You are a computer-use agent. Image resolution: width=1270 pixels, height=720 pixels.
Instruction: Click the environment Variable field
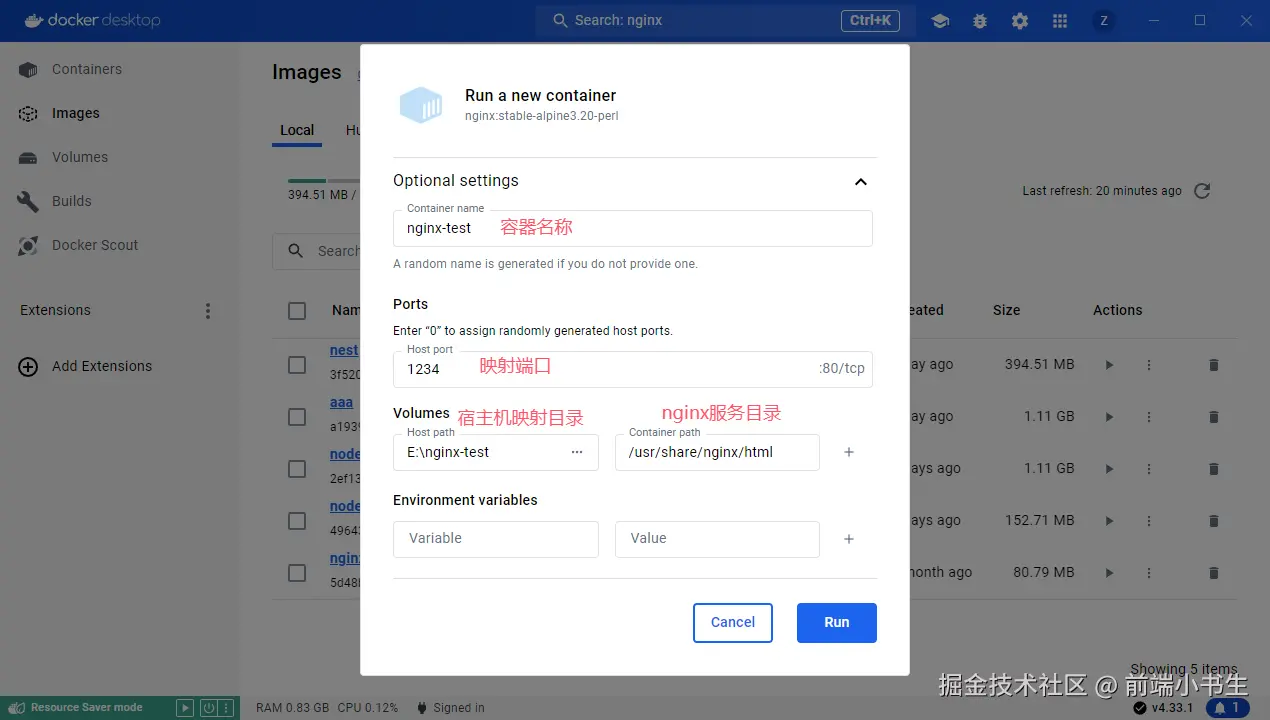(496, 539)
